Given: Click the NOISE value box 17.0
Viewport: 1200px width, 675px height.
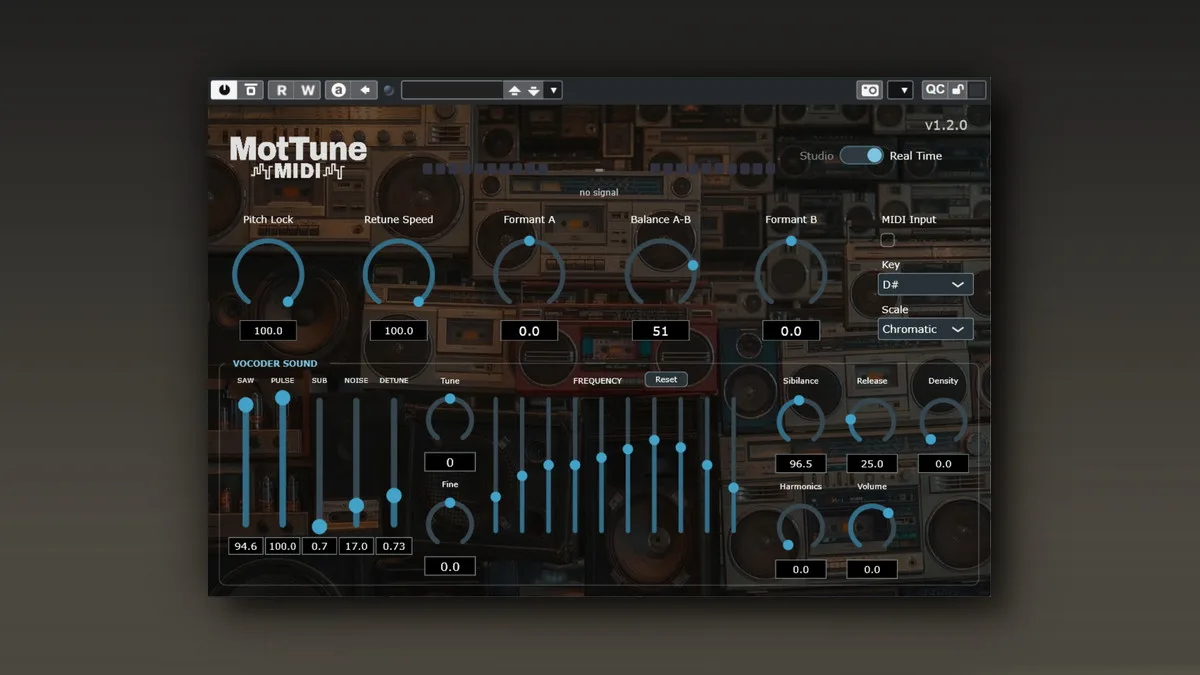Looking at the screenshot, I should coord(356,546).
